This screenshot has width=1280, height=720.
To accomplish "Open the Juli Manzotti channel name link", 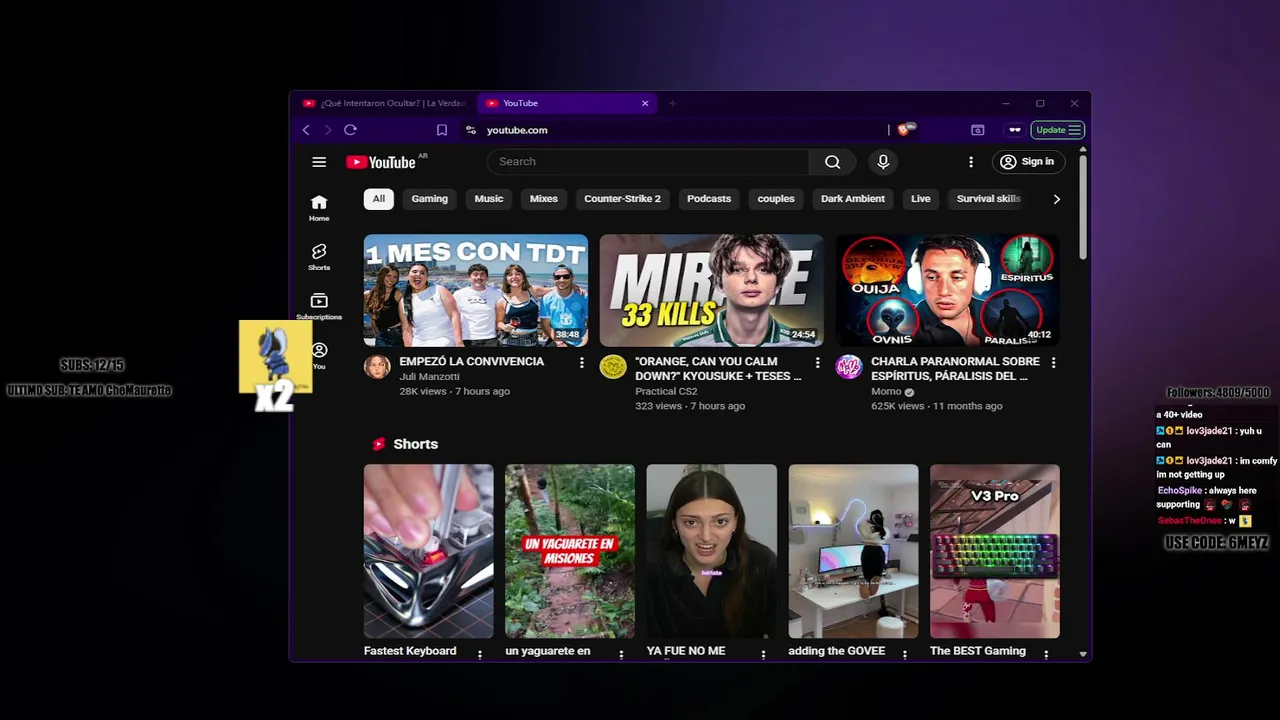I will click(x=430, y=377).
